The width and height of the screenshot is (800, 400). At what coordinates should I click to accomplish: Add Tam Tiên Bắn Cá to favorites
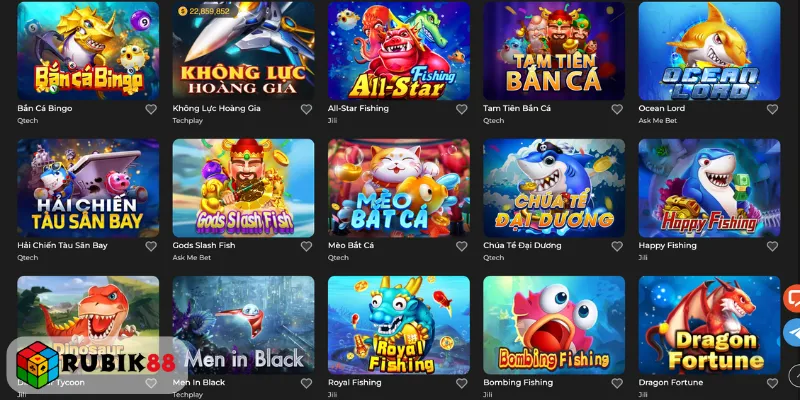pos(617,109)
